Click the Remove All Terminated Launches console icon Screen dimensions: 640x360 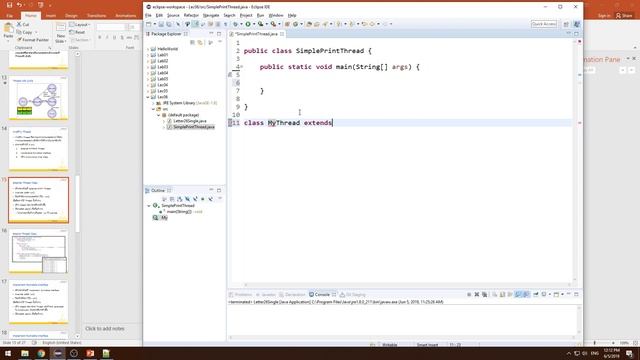(484, 294)
